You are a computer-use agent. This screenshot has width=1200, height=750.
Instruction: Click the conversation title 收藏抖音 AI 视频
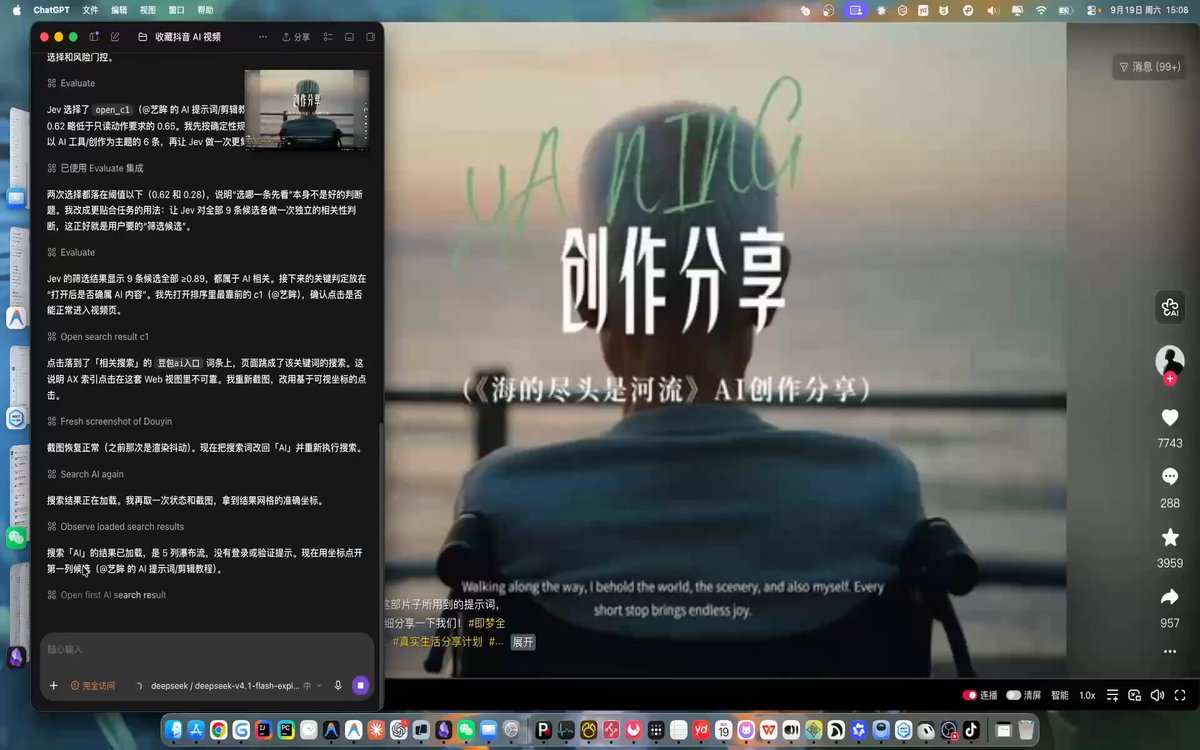click(188, 37)
